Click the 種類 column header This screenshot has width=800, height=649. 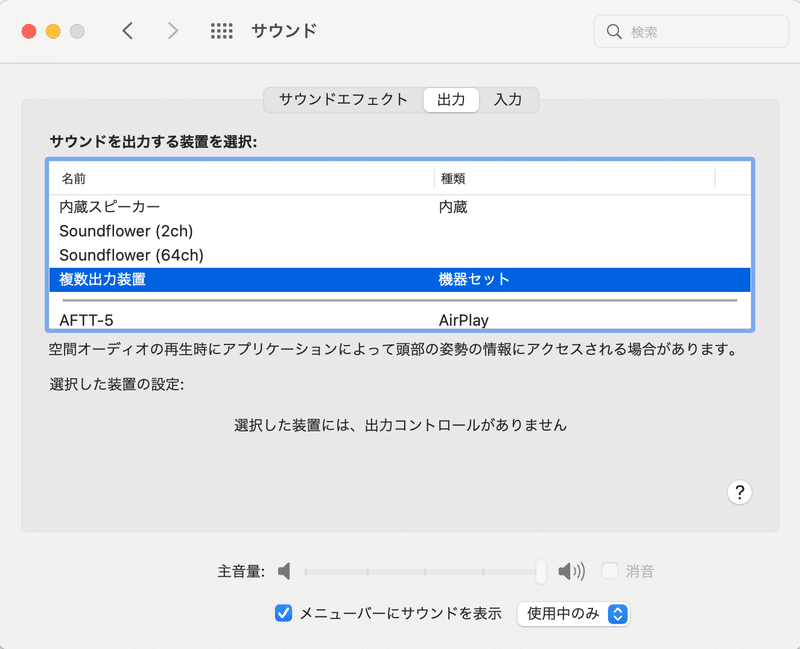574,179
